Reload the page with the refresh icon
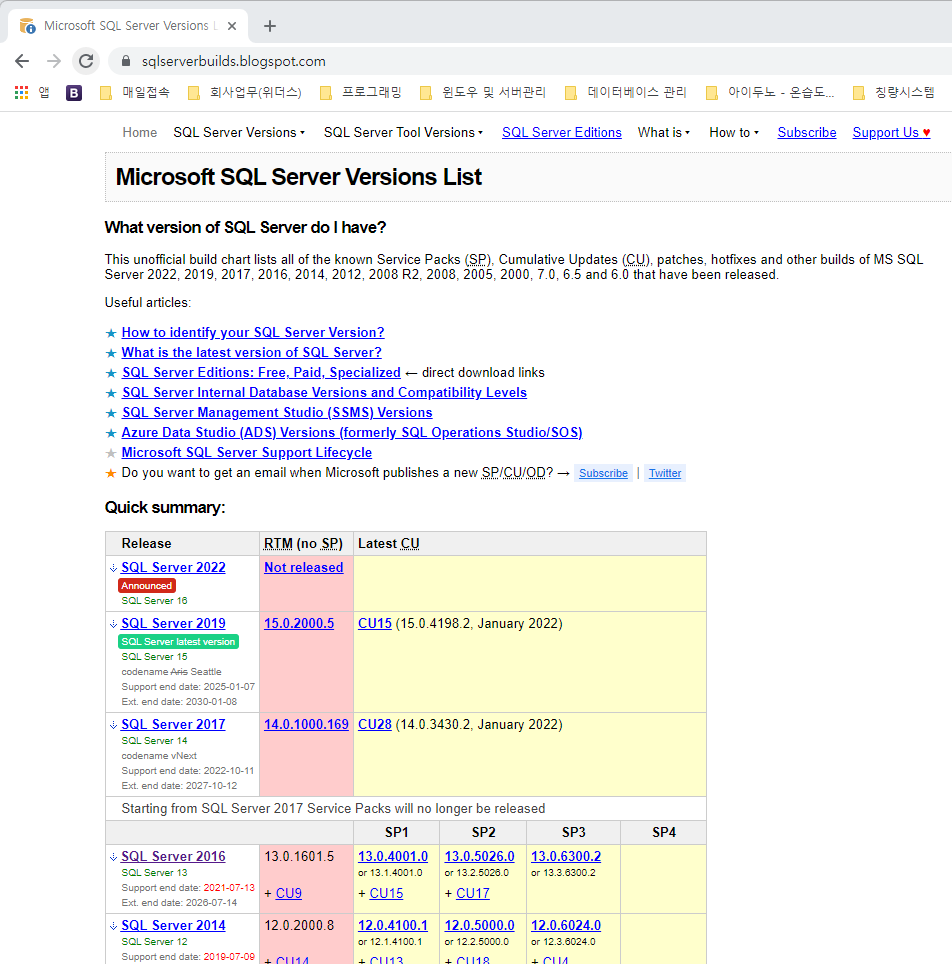The image size is (952, 964). (x=86, y=61)
